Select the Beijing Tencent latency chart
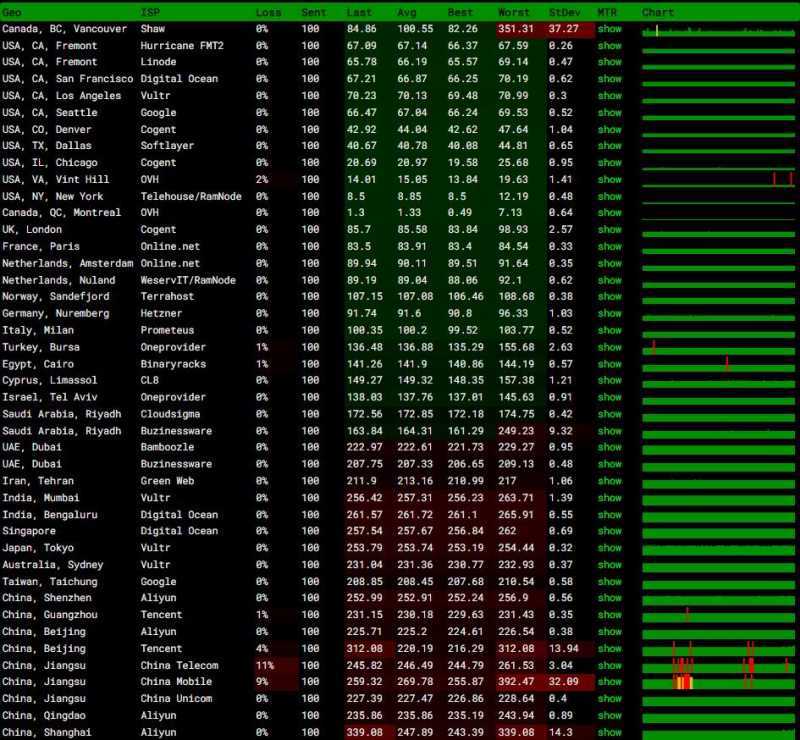This screenshot has height=740, width=800. point(718,649)
